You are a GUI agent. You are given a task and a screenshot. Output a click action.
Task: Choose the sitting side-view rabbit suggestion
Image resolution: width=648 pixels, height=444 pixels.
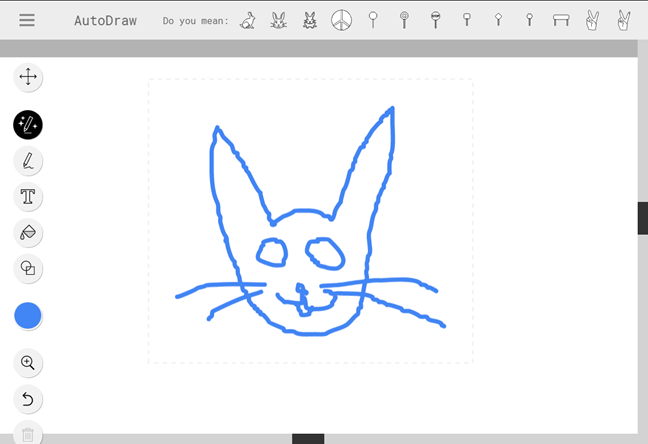point(248,20)
